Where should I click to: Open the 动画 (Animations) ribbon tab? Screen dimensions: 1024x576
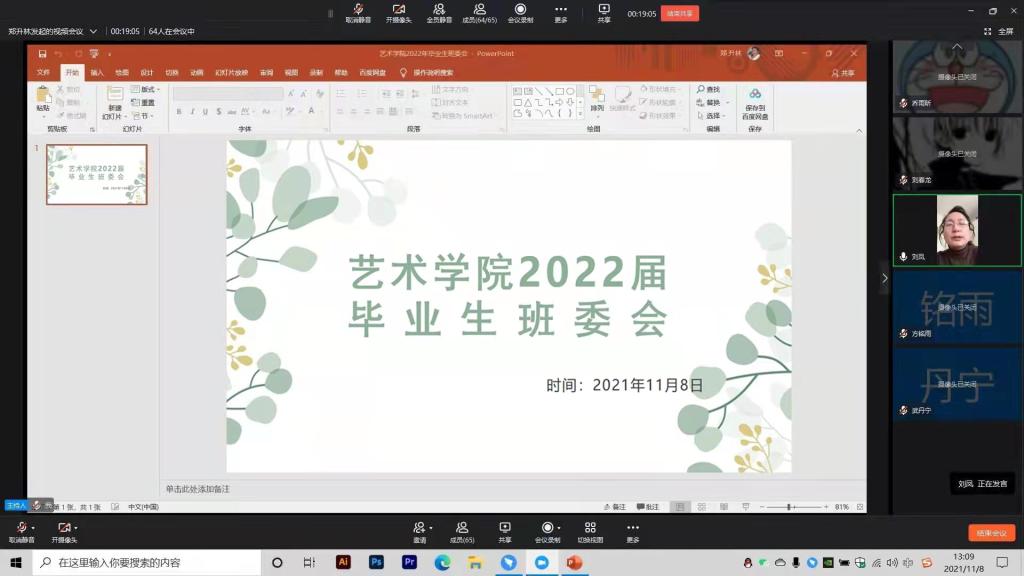pyautogui.click(x=197, y=72)
